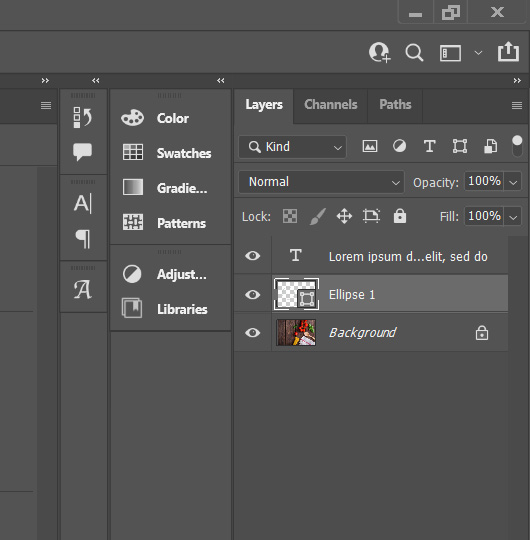The width and height of the screenshot is (530, 540).
Task: Hide the Lorem ipsum text layer
Action: tap(252, 256)
